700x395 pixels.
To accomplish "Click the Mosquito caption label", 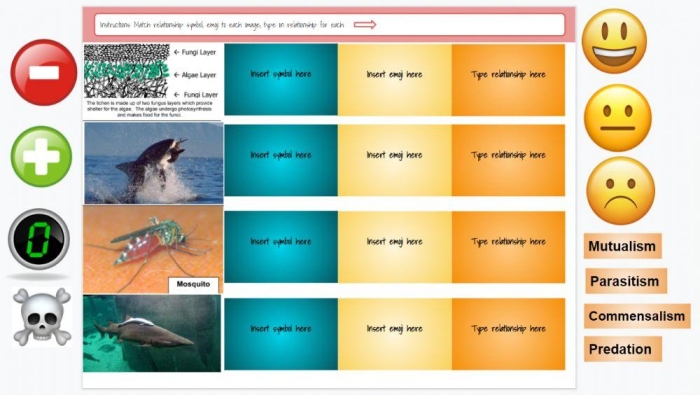I will point(193,284).
